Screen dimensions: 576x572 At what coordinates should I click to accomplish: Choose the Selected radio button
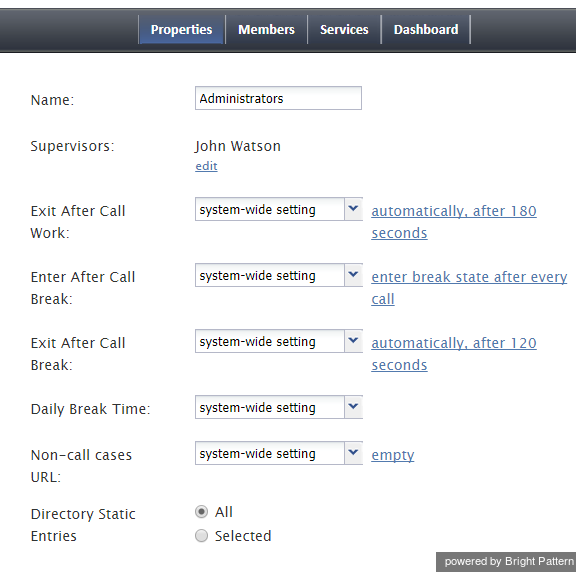201,536
